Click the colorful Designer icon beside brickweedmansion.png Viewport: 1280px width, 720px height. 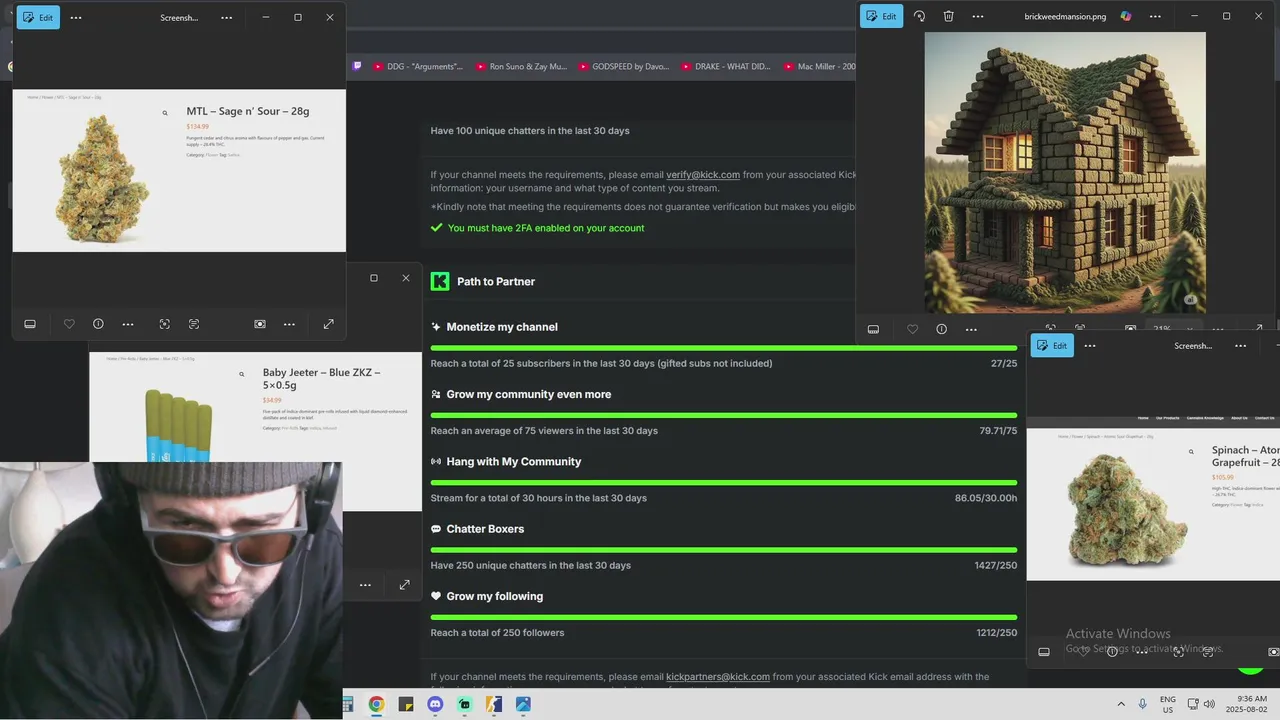1126,16
